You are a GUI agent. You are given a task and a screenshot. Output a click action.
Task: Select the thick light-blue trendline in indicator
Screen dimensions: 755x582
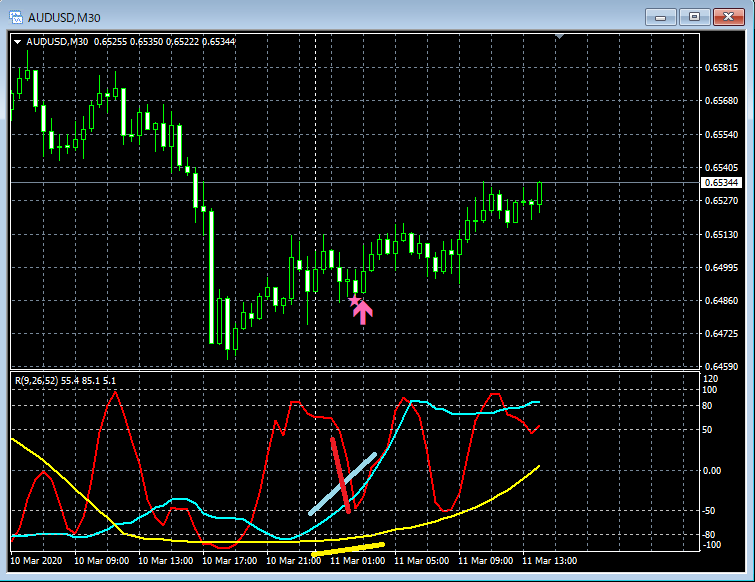pos(342,484)
